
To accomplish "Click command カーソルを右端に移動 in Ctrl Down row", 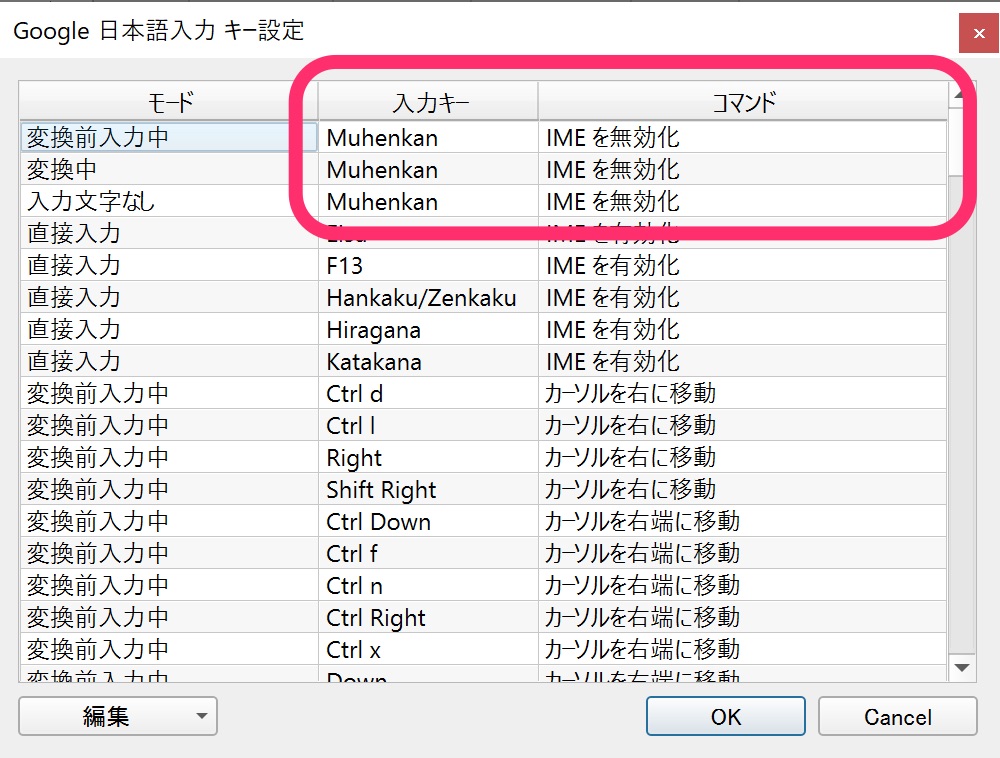I will 742,521.
